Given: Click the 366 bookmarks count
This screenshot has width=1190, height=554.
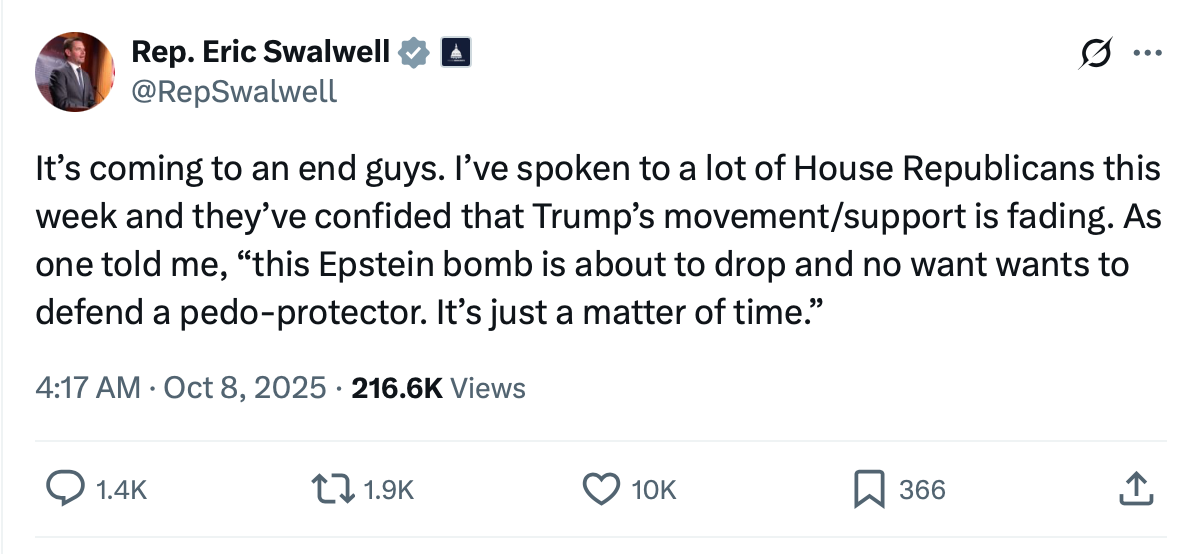Looking at the screenshot, I should [921, 490].
